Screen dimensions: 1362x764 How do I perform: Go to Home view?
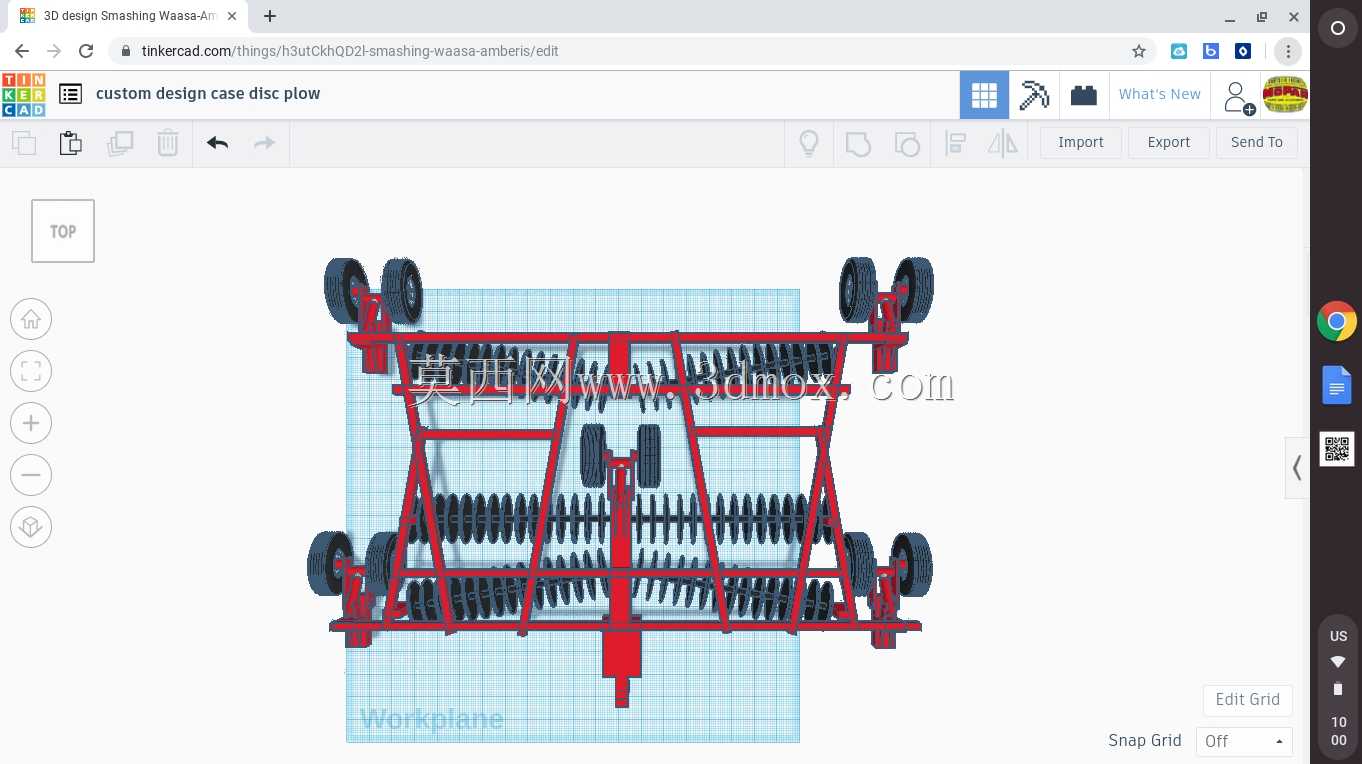click(x=31, y=319)
